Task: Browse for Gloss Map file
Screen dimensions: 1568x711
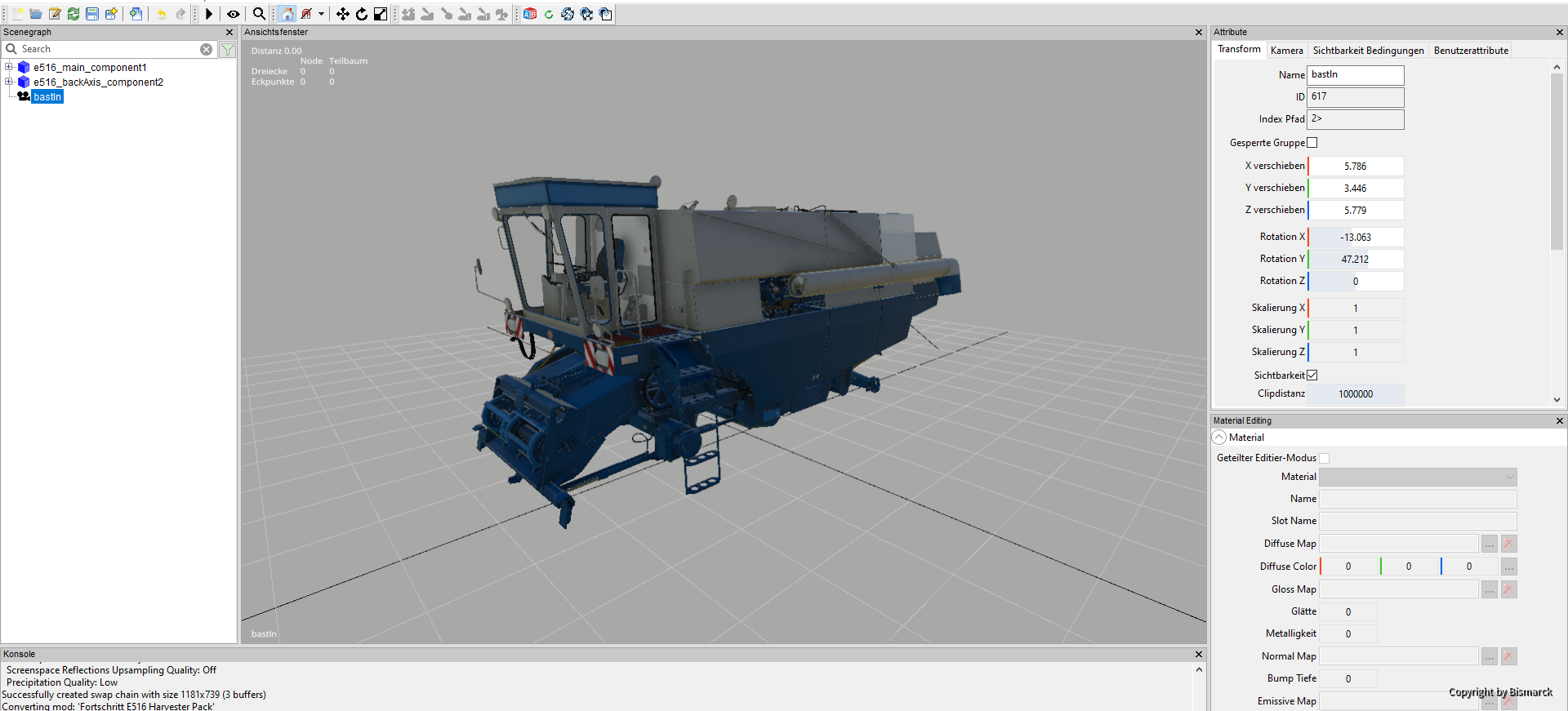Action: [1490, 589]
